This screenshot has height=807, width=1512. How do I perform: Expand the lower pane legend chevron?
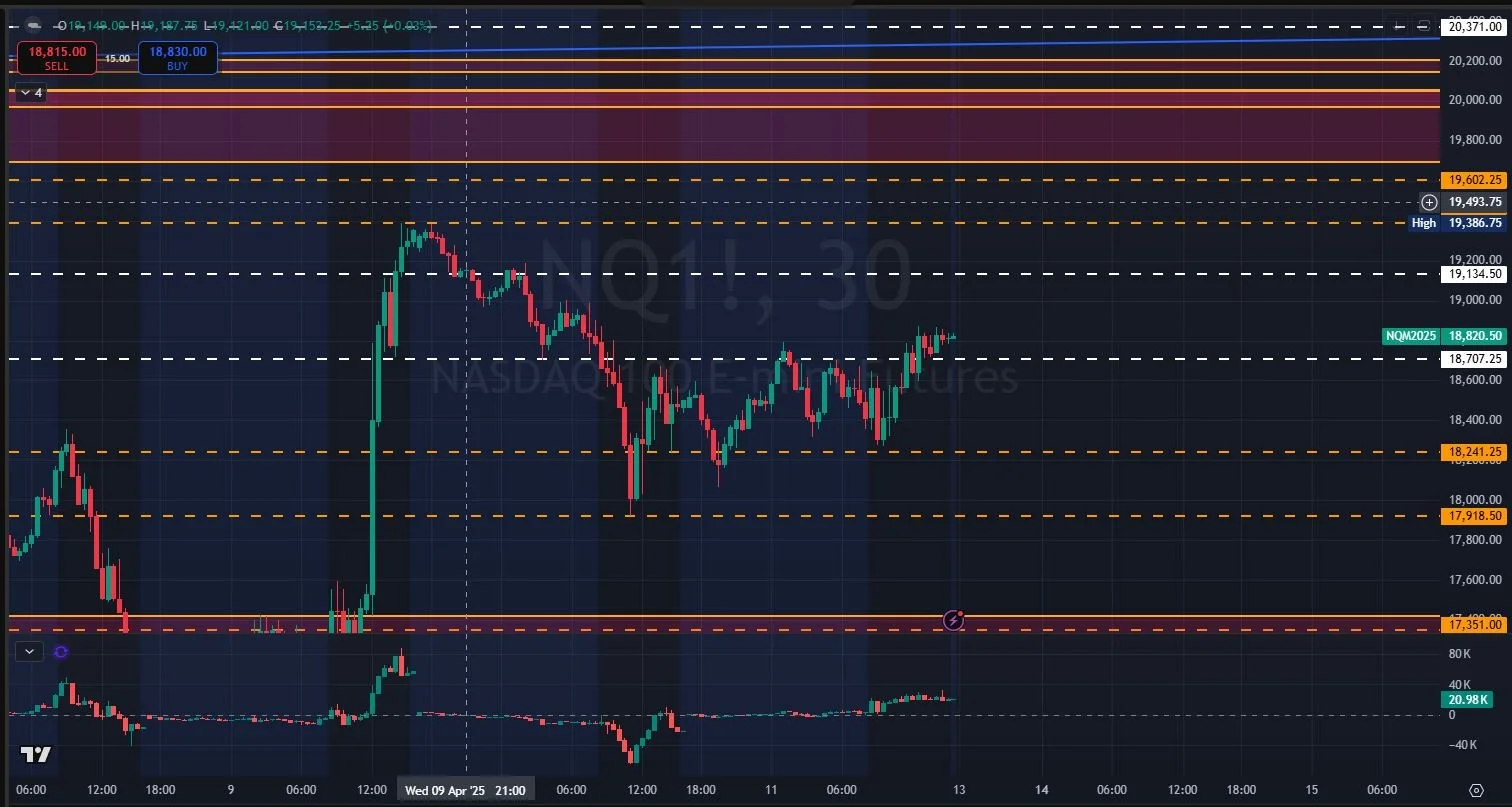29,651
